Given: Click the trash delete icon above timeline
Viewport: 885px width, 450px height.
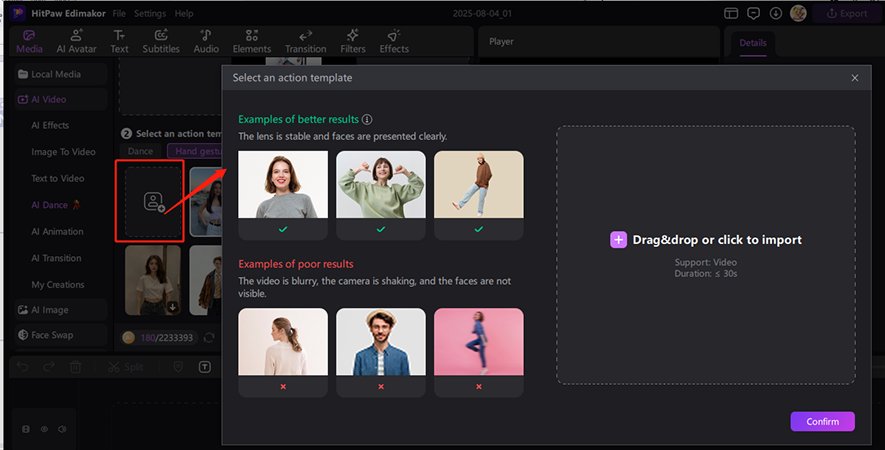Looking at the screenshot, I should [75, 367].
